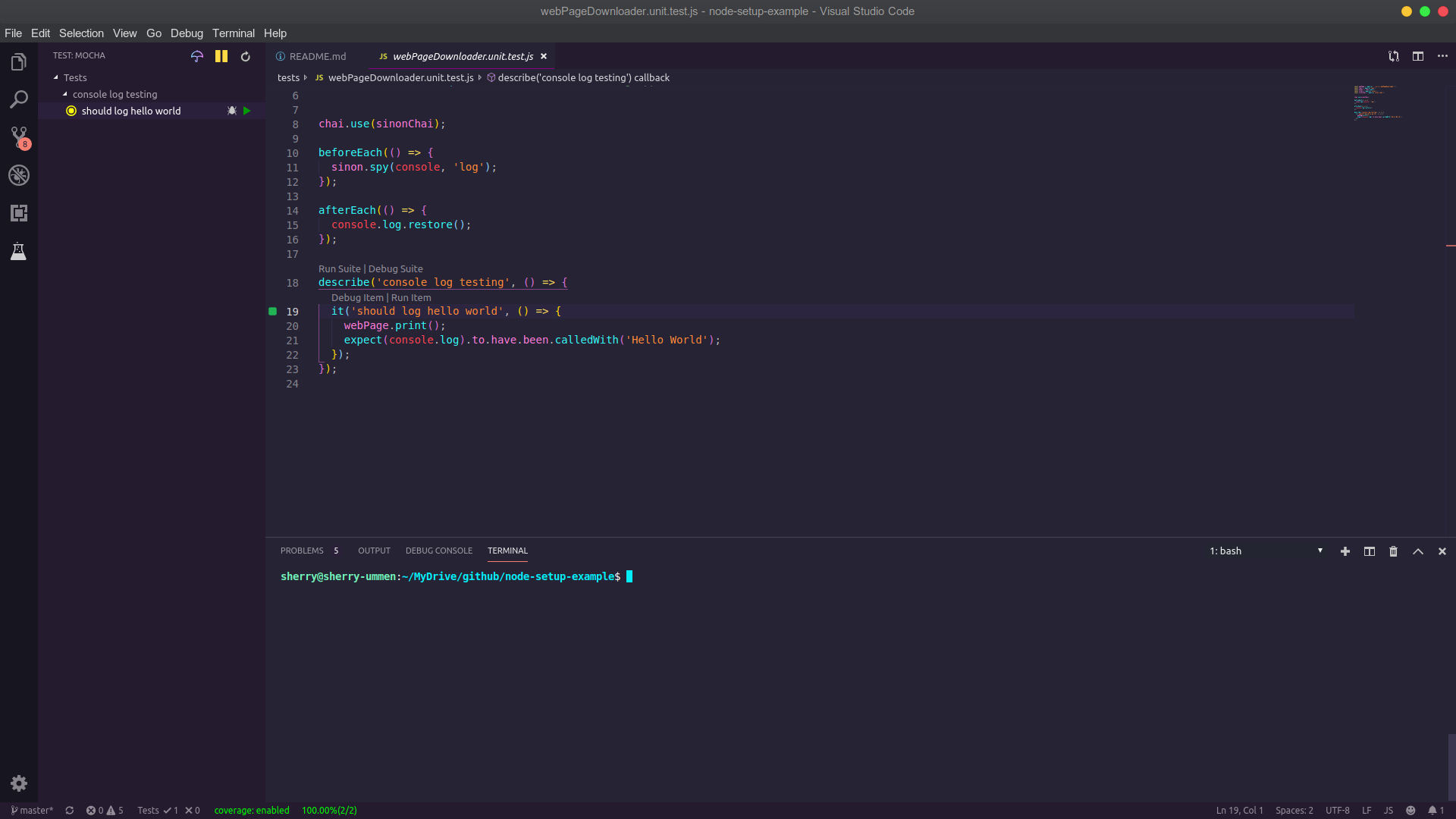Open the Test flask view in activity bar
The height and width of the screenshot is (819, 1456).
[19, 251]
